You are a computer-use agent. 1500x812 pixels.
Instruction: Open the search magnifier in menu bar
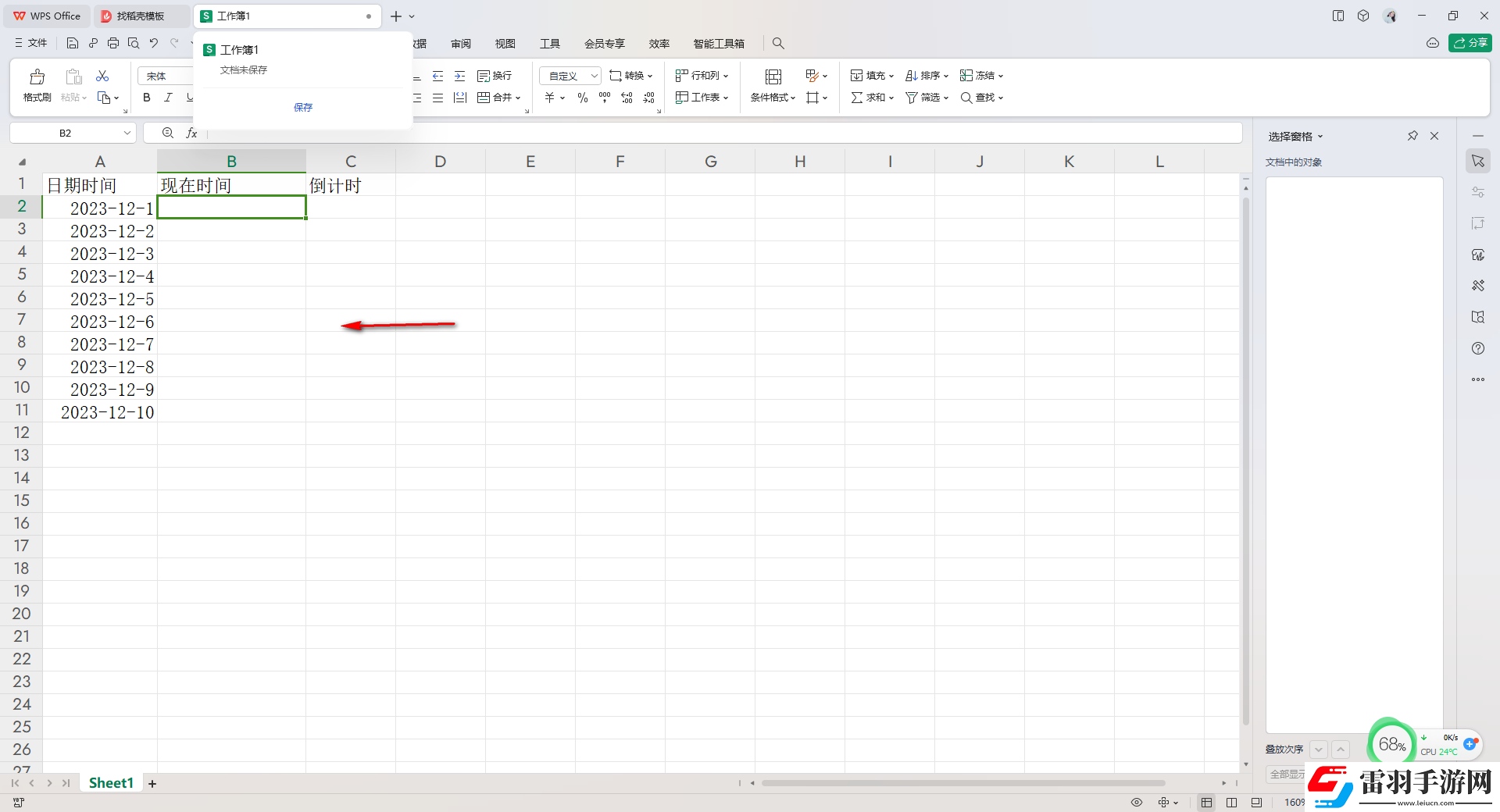pyautogui.click(x=778, y=44)
